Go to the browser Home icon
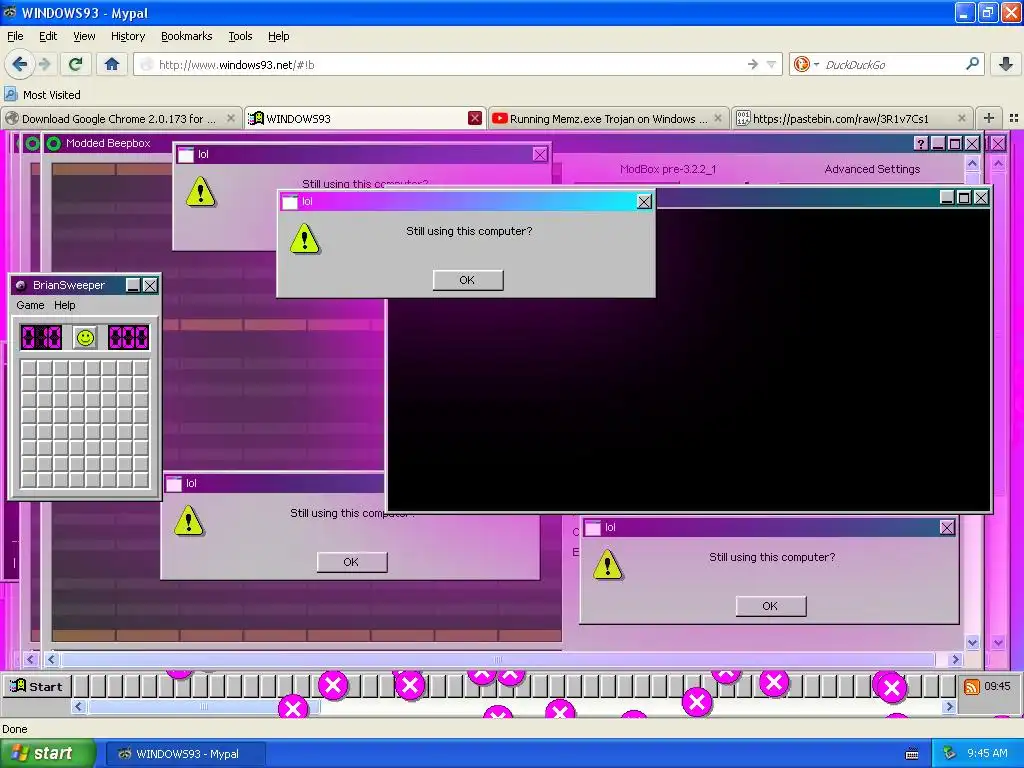Screen dimensions: 1024x768 coord(112,64)
